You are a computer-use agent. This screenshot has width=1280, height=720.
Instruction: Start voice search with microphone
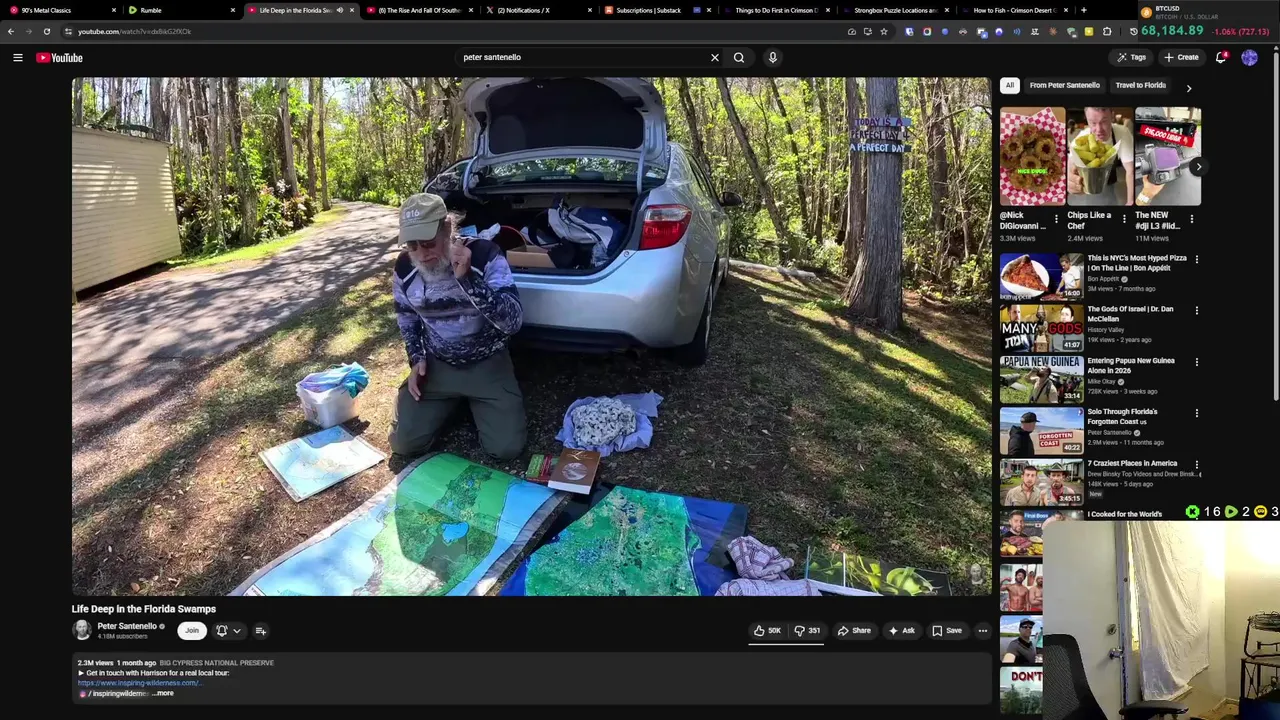point(772,57)
